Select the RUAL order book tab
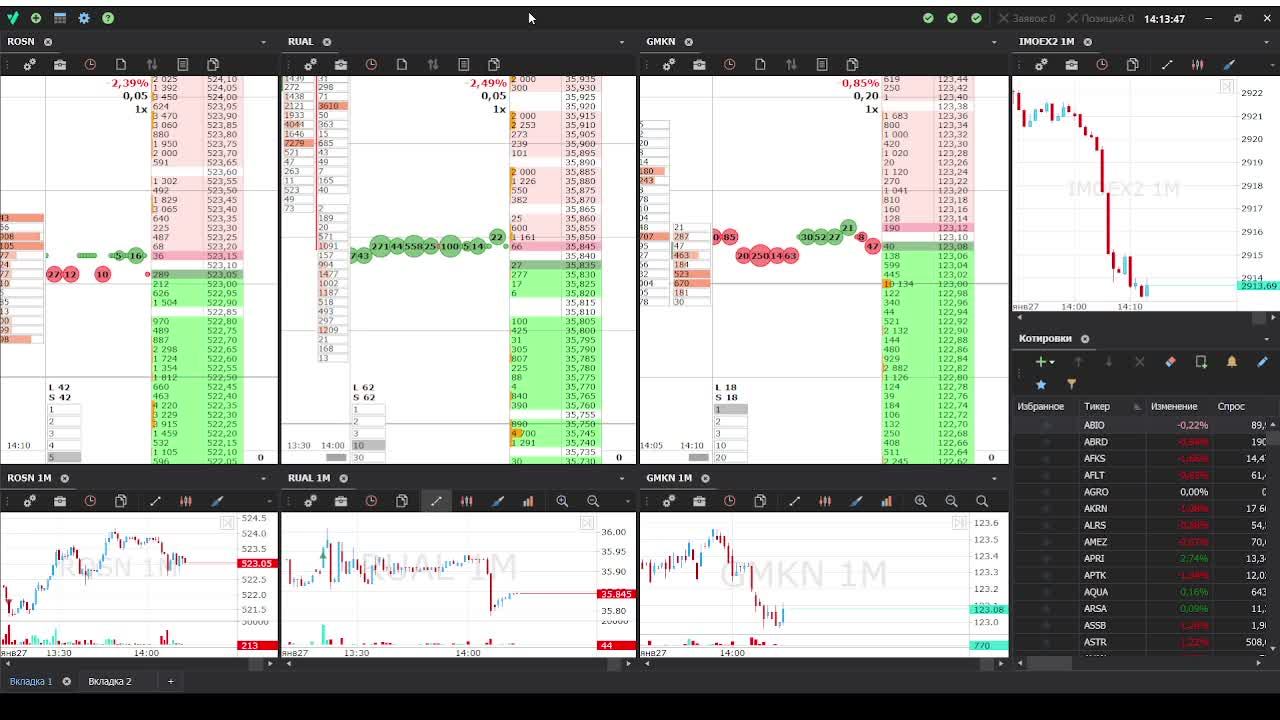This screenshot has height=720, width=1280. pyautogui.click(x=300, y=42)
